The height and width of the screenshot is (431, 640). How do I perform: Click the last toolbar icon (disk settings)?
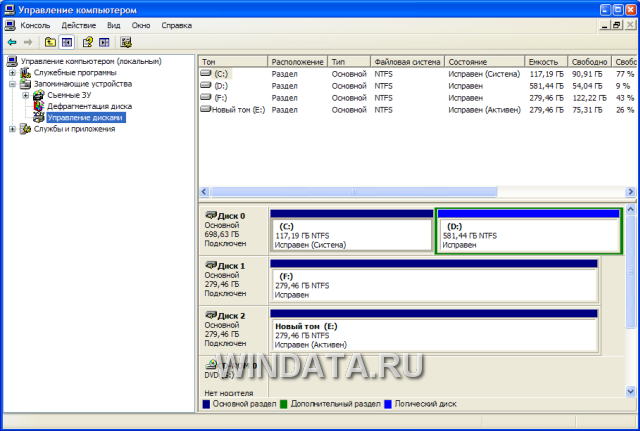(x=126, y=42)
